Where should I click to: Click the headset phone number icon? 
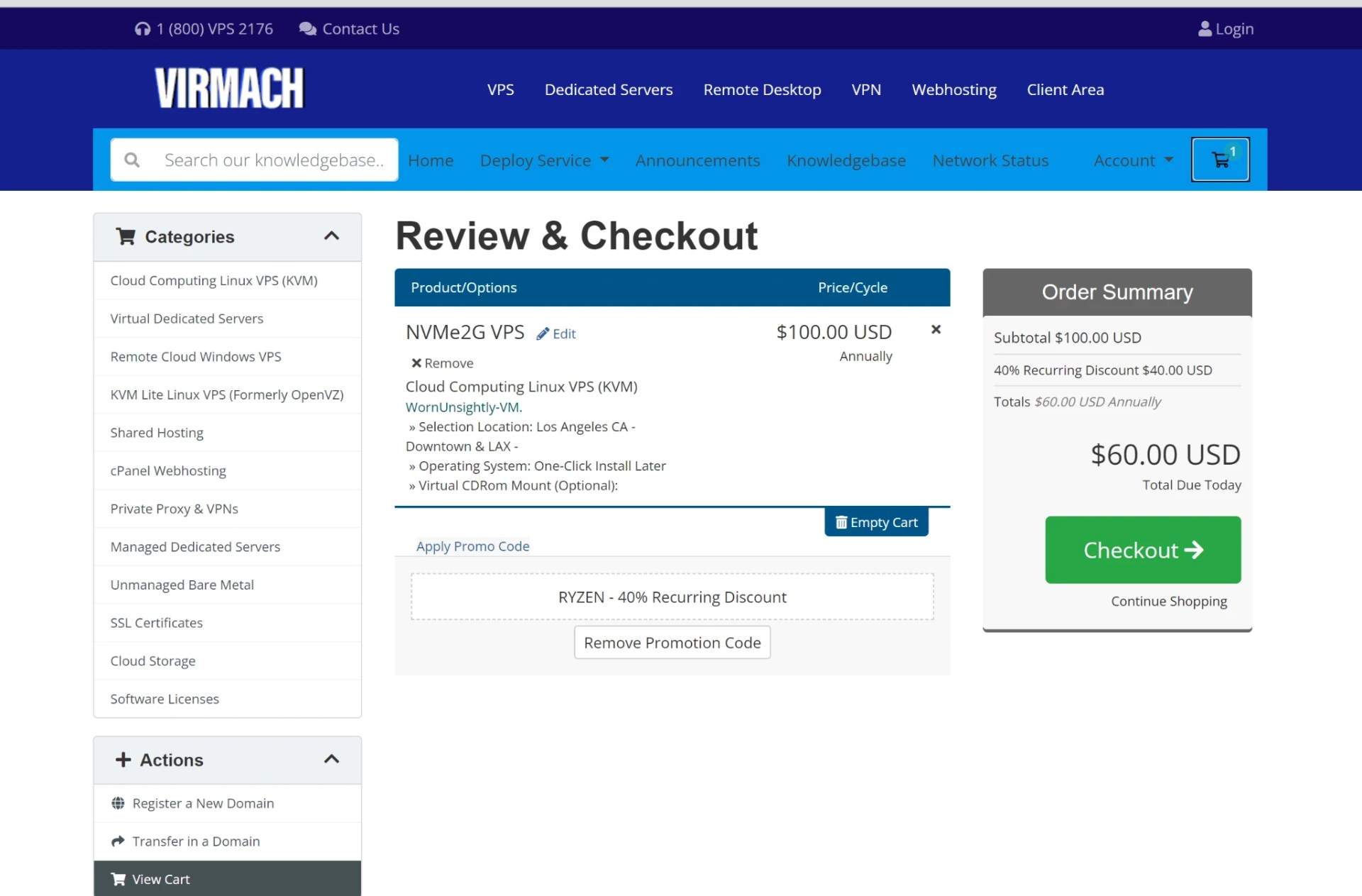coord(143,29)
